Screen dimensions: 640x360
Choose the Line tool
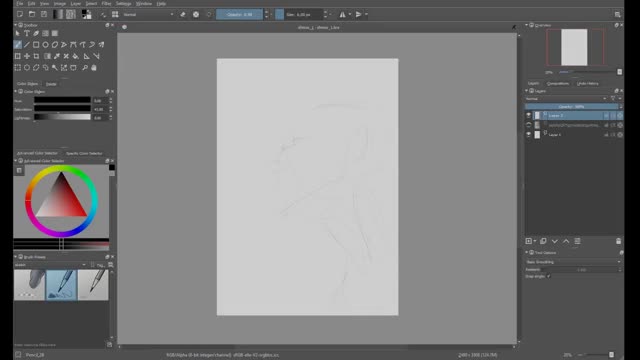click(27, 44)
